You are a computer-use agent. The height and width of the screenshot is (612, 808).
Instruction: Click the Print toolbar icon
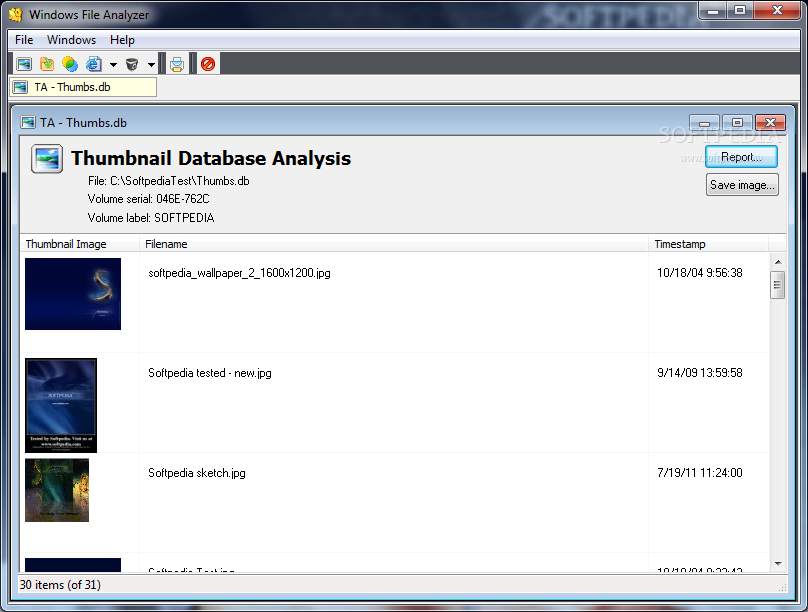pos(177,64)
